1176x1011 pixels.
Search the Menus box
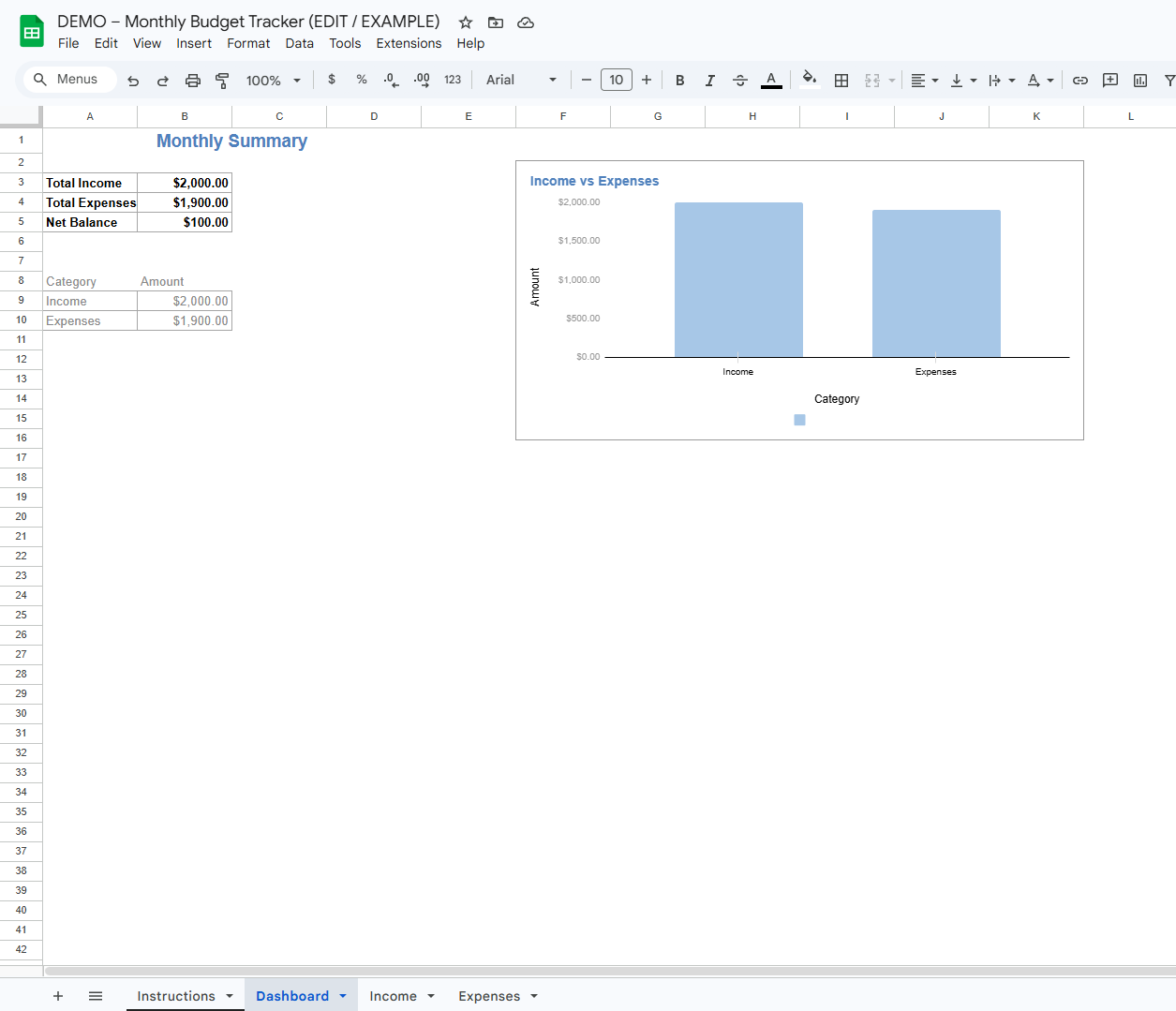[71, 80]
